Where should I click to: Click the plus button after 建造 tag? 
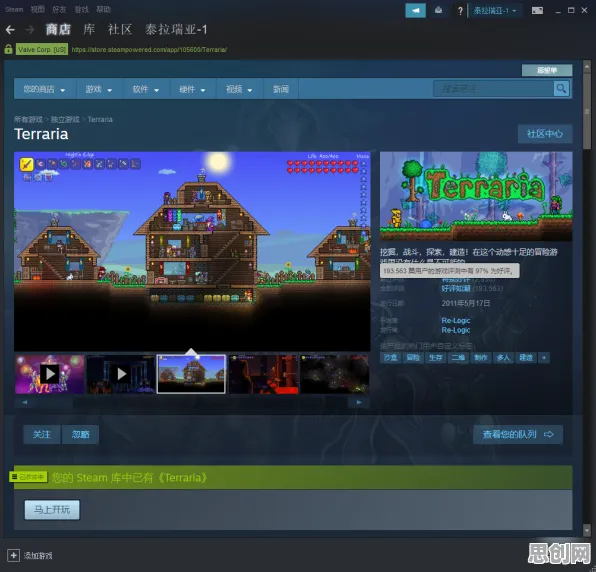click(544, 358)
